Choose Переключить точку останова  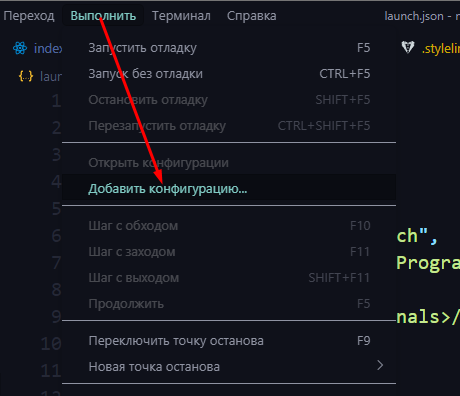click(x=229, y=341)
